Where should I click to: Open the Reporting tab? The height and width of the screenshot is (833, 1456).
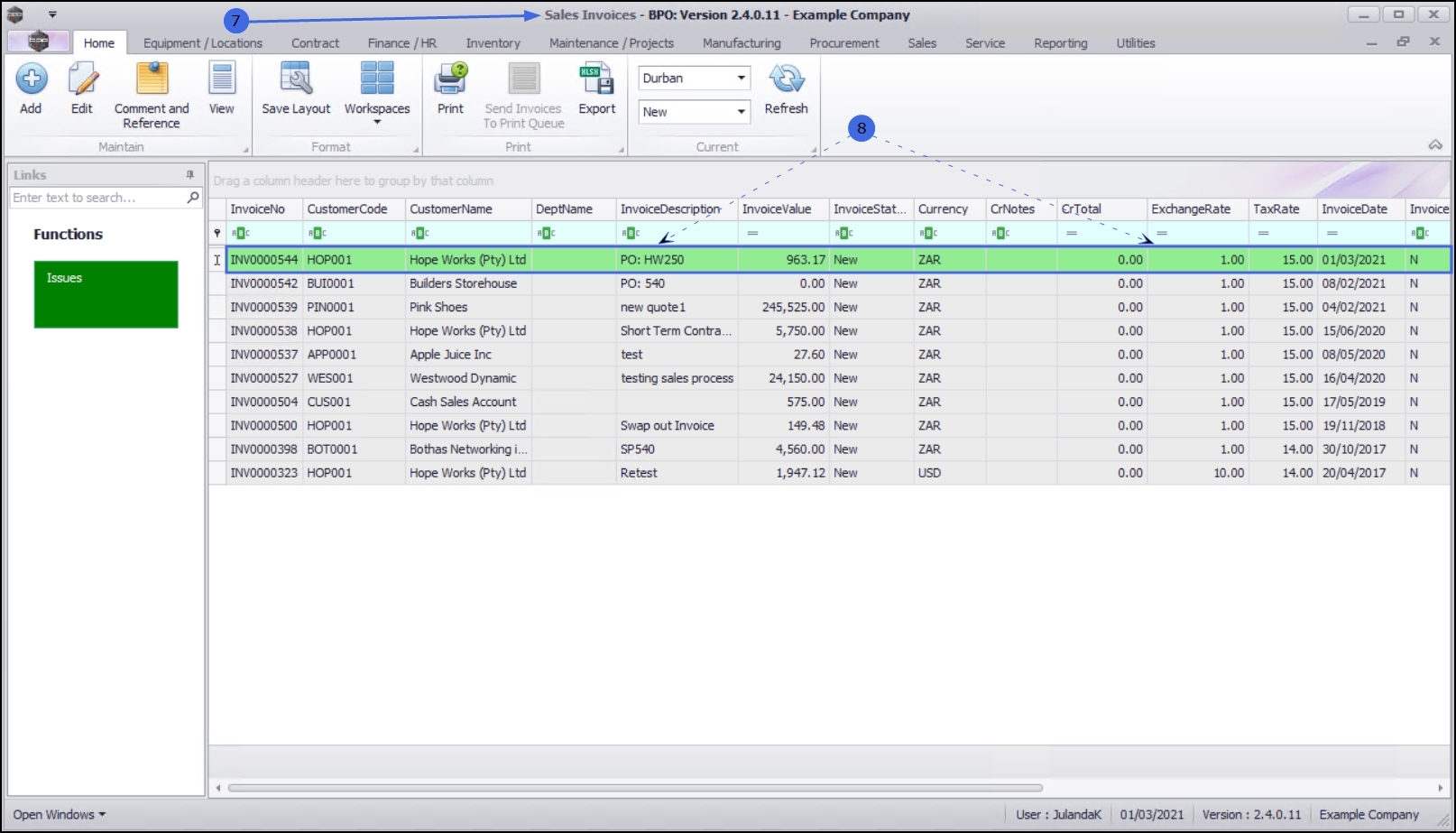[1061, 43]
